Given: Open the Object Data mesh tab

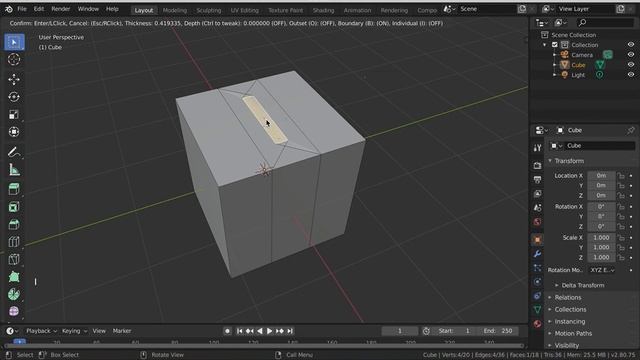Looking at the screenshot, I should click(x=537, y=310).
